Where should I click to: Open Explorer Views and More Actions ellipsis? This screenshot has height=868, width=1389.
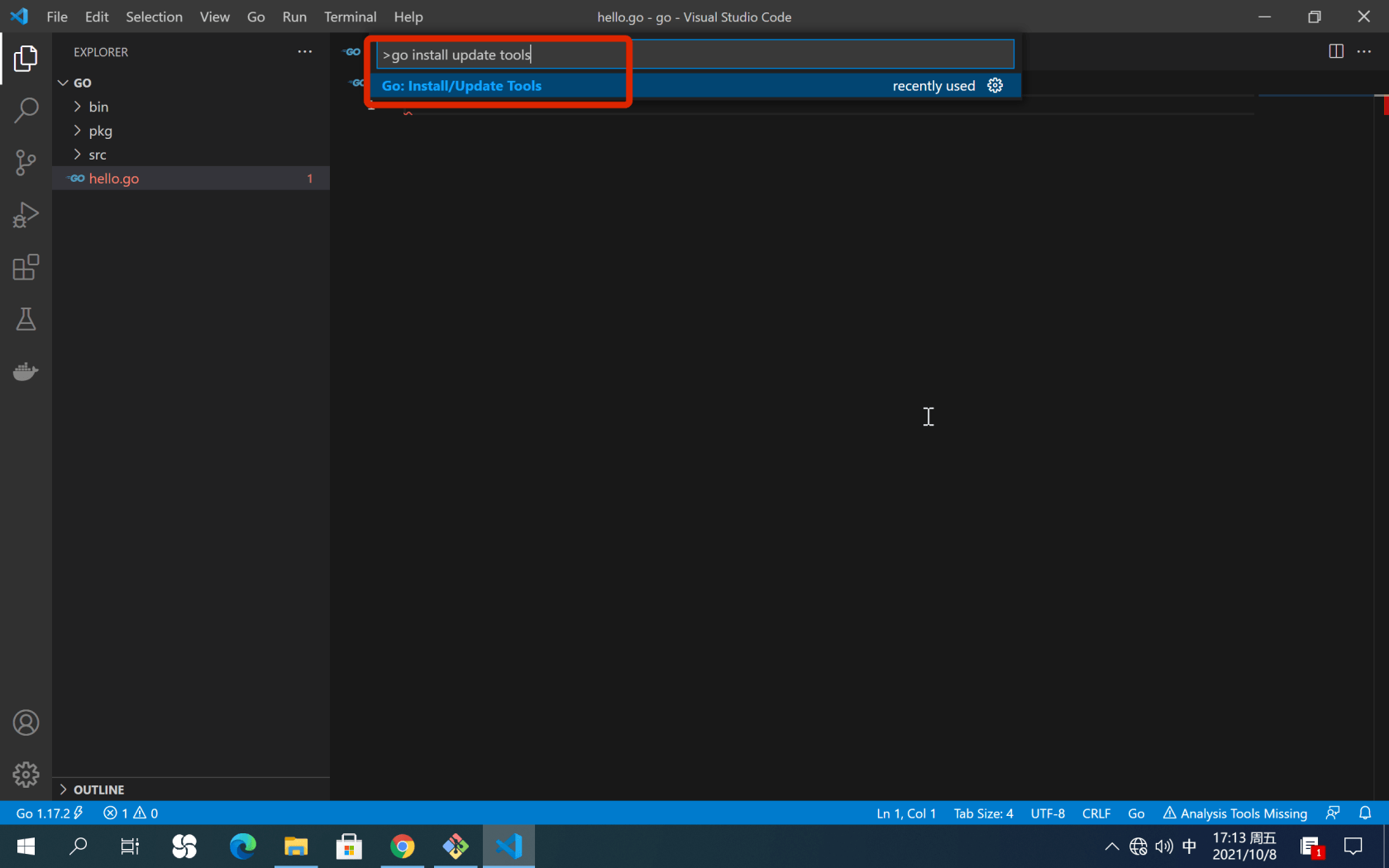point(305,51)
